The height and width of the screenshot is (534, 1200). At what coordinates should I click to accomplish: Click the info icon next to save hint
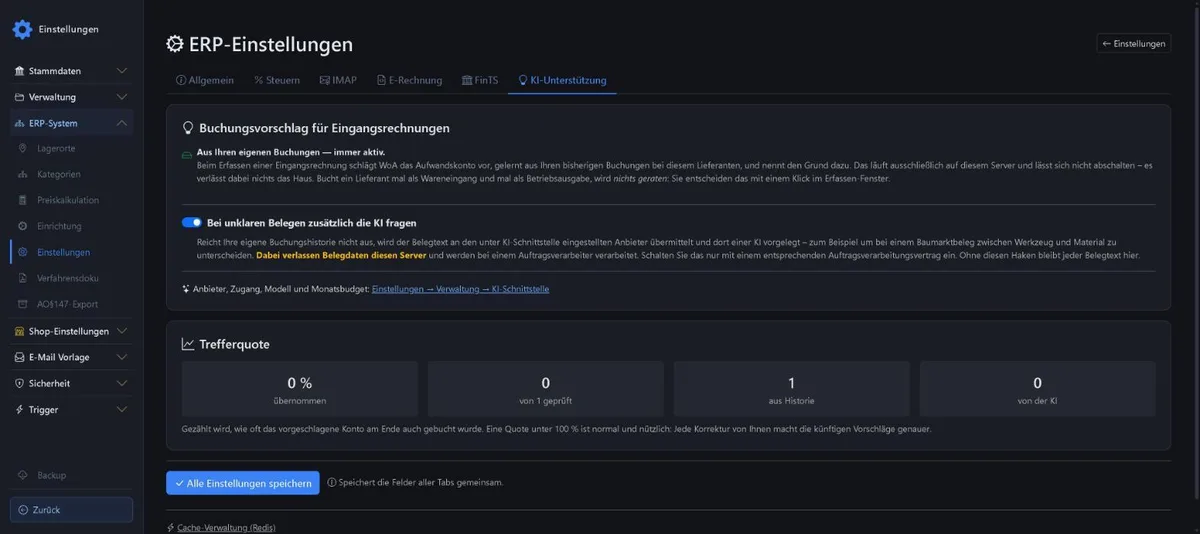332,482
